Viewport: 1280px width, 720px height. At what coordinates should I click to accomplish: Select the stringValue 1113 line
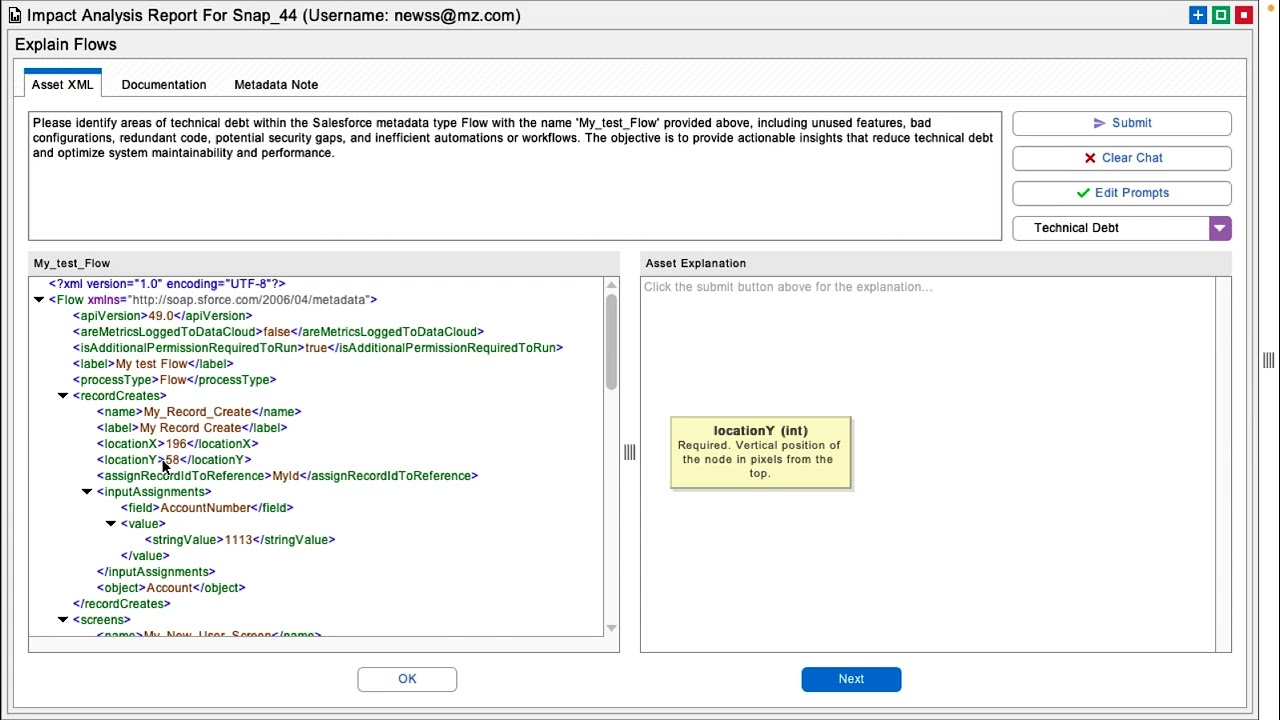240,540
